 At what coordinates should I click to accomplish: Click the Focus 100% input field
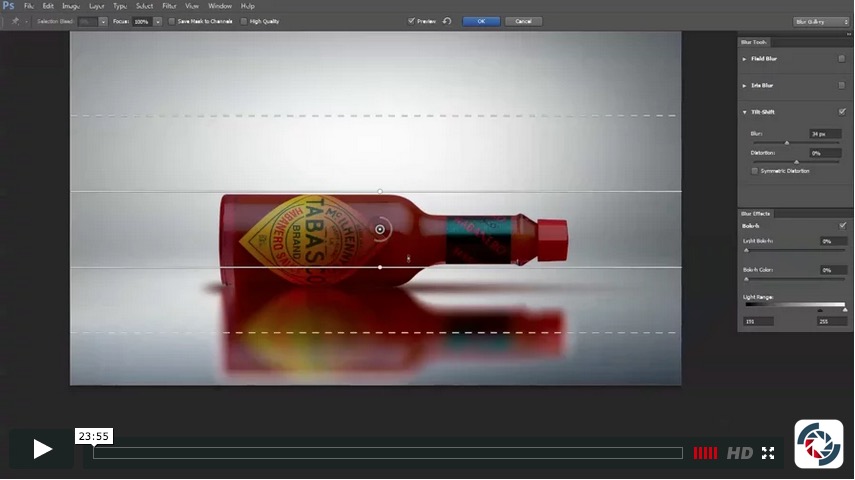[x=142, y=22]
